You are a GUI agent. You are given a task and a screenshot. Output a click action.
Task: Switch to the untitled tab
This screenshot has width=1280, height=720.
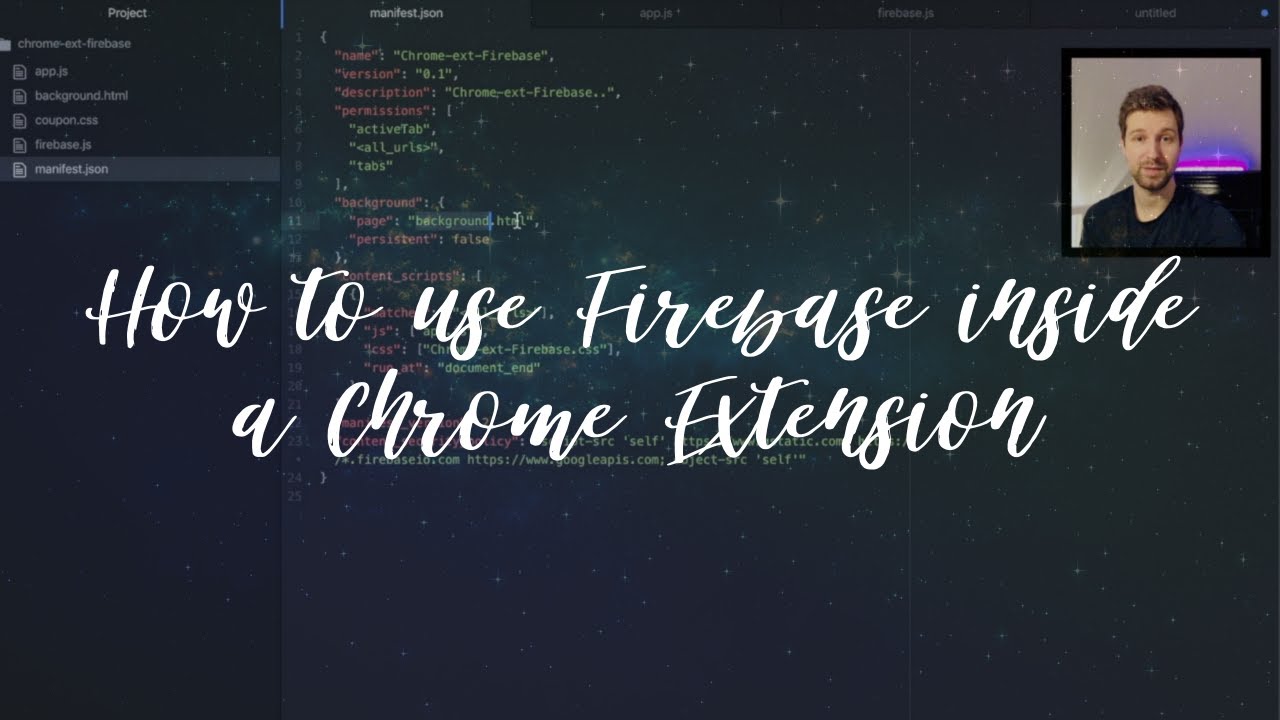tap(1155, 13)
